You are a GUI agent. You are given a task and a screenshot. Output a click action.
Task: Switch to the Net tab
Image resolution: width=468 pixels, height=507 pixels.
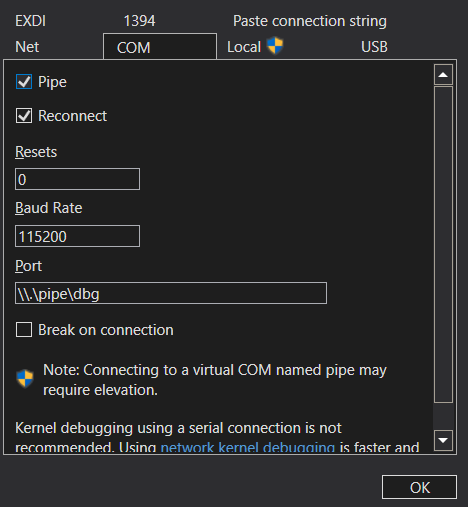(x=27, y=47)
